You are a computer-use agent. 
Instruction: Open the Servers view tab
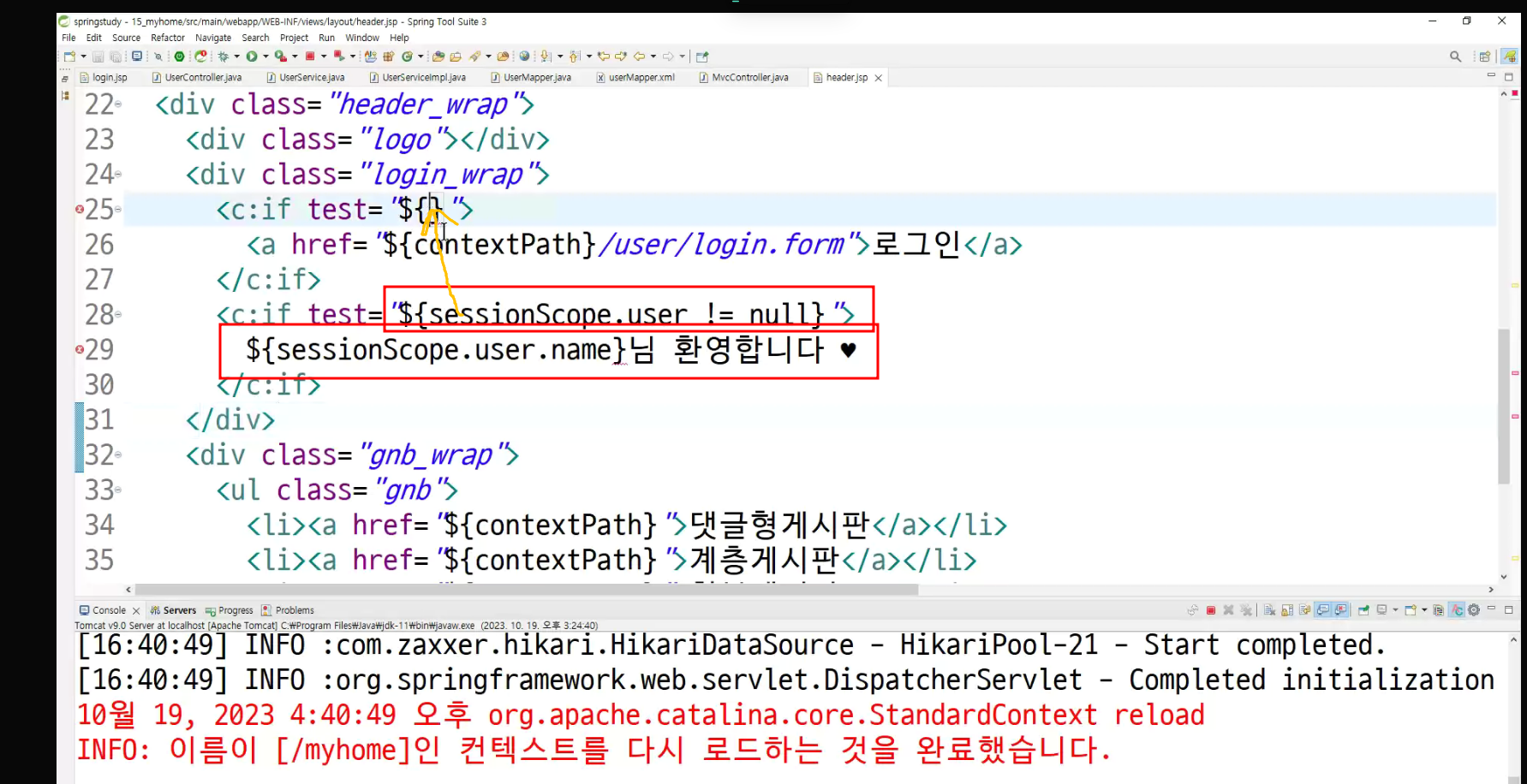coord(173,610)
